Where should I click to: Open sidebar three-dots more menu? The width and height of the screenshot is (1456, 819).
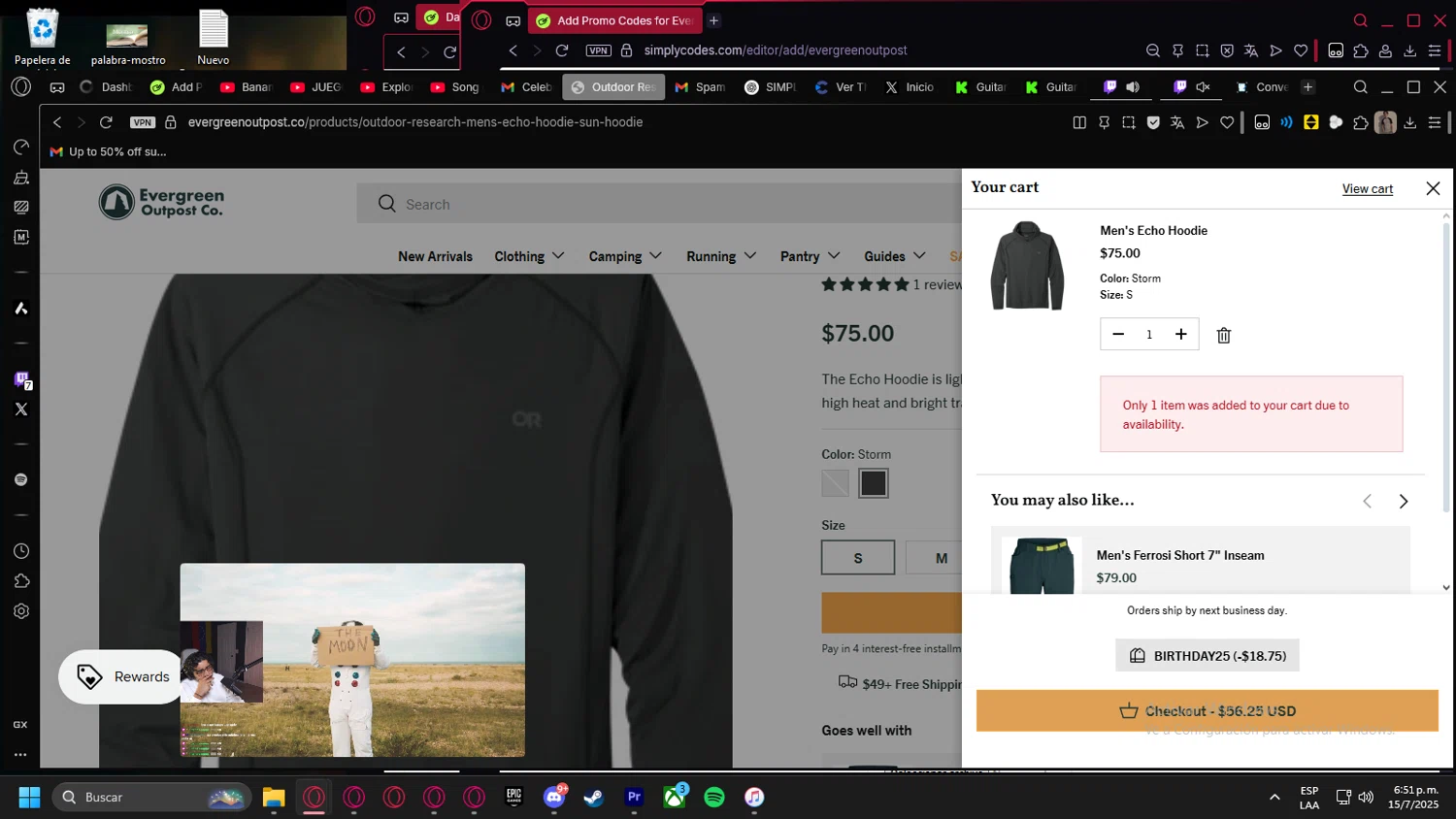[20, 754]
